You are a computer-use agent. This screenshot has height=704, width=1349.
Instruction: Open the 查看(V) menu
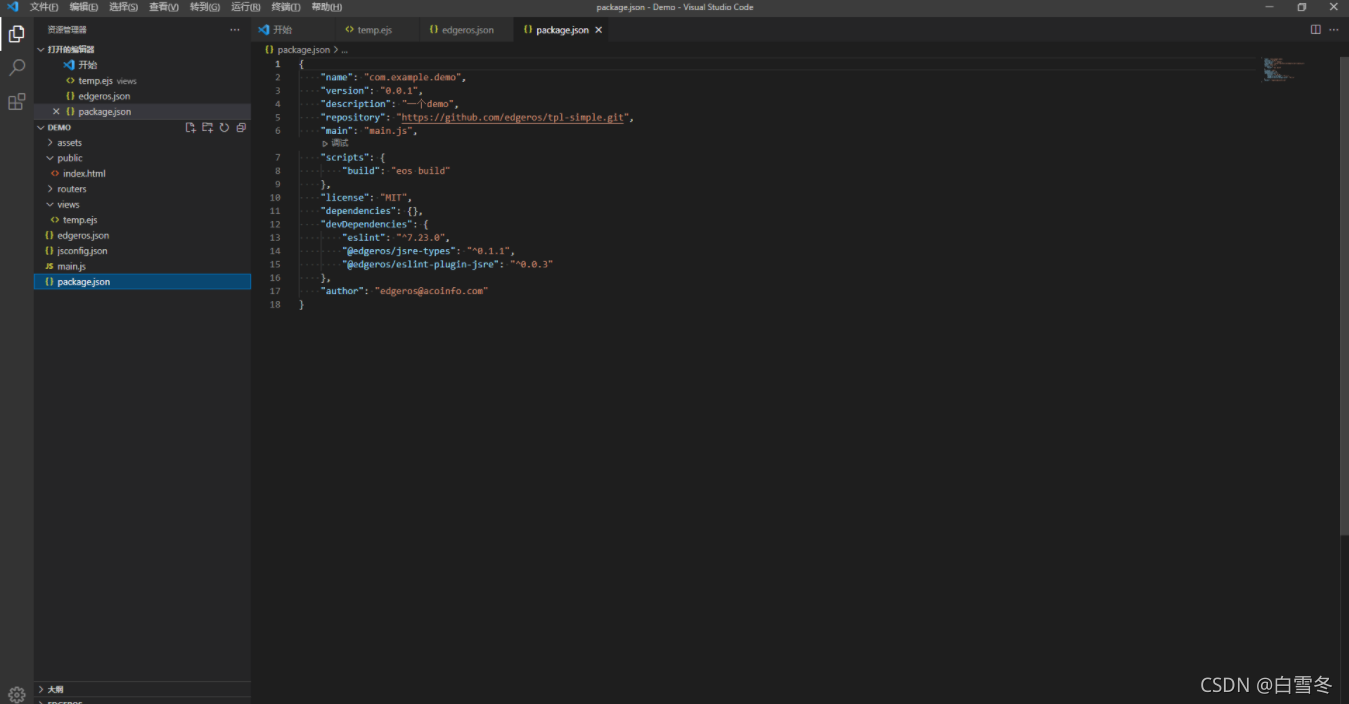(164, 7)
